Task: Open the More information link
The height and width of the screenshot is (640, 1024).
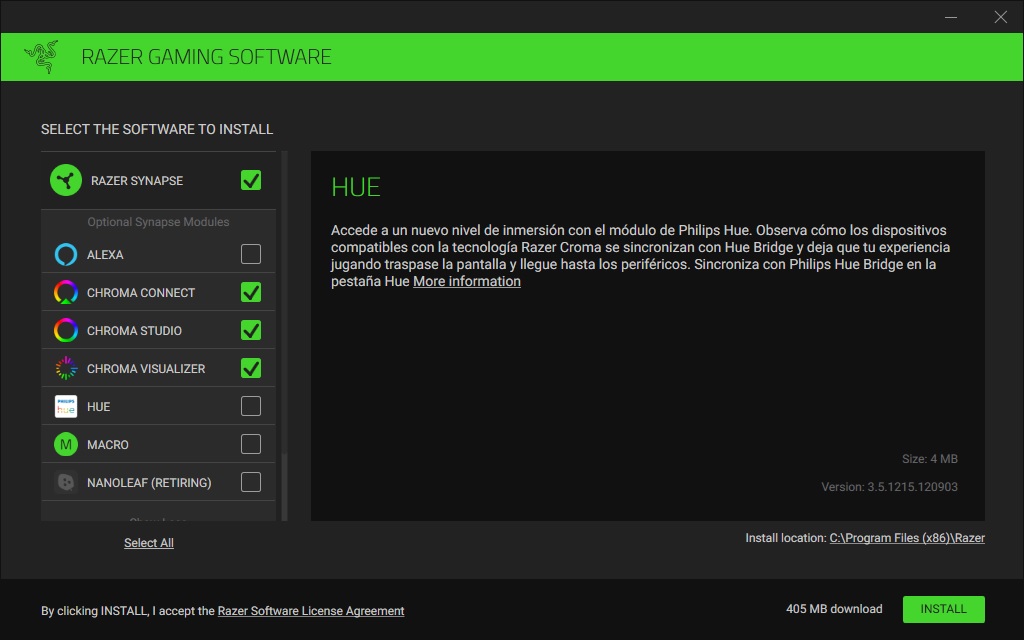Action: click(467, 282)
